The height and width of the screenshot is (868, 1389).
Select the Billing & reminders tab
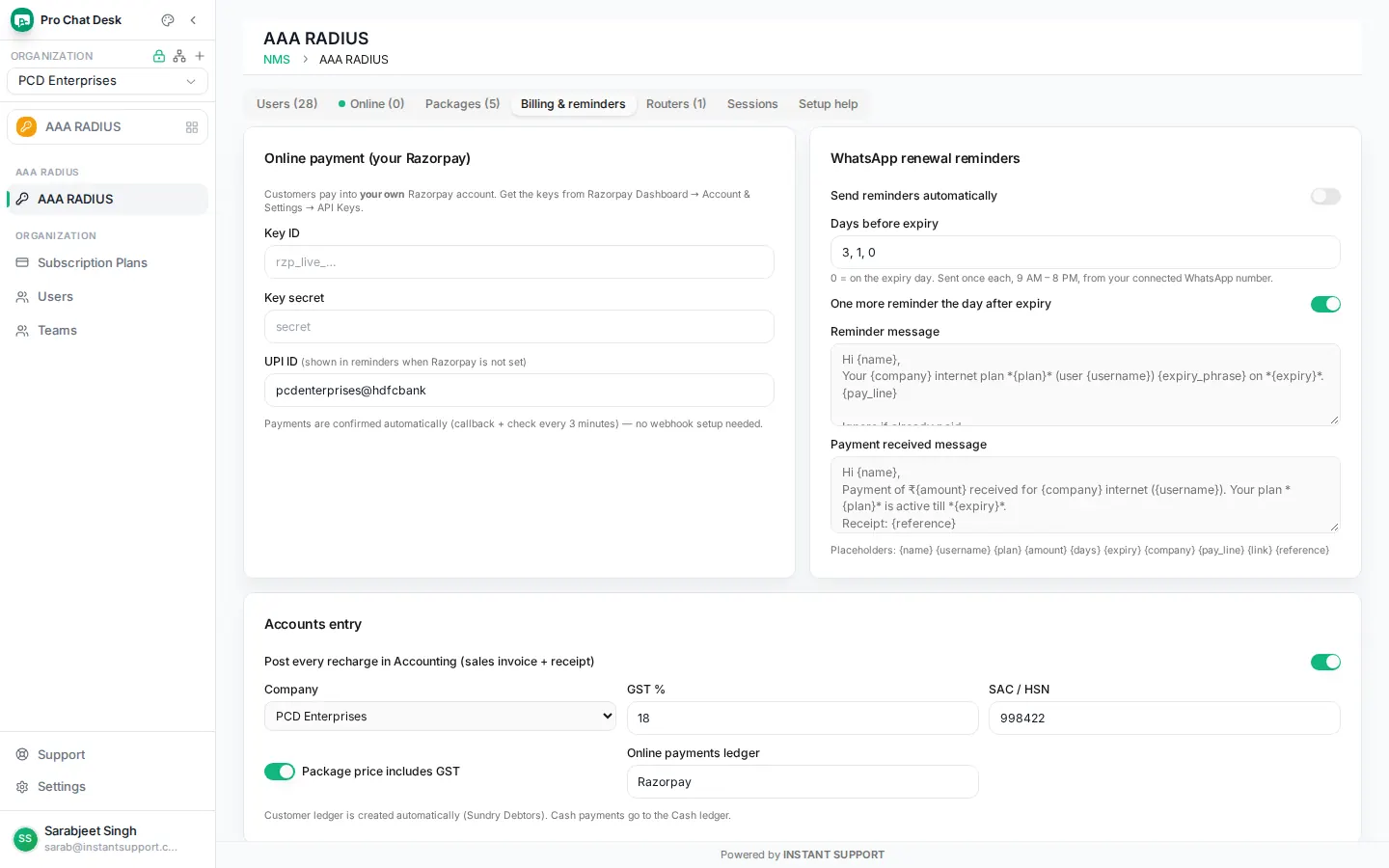[573, 104]
